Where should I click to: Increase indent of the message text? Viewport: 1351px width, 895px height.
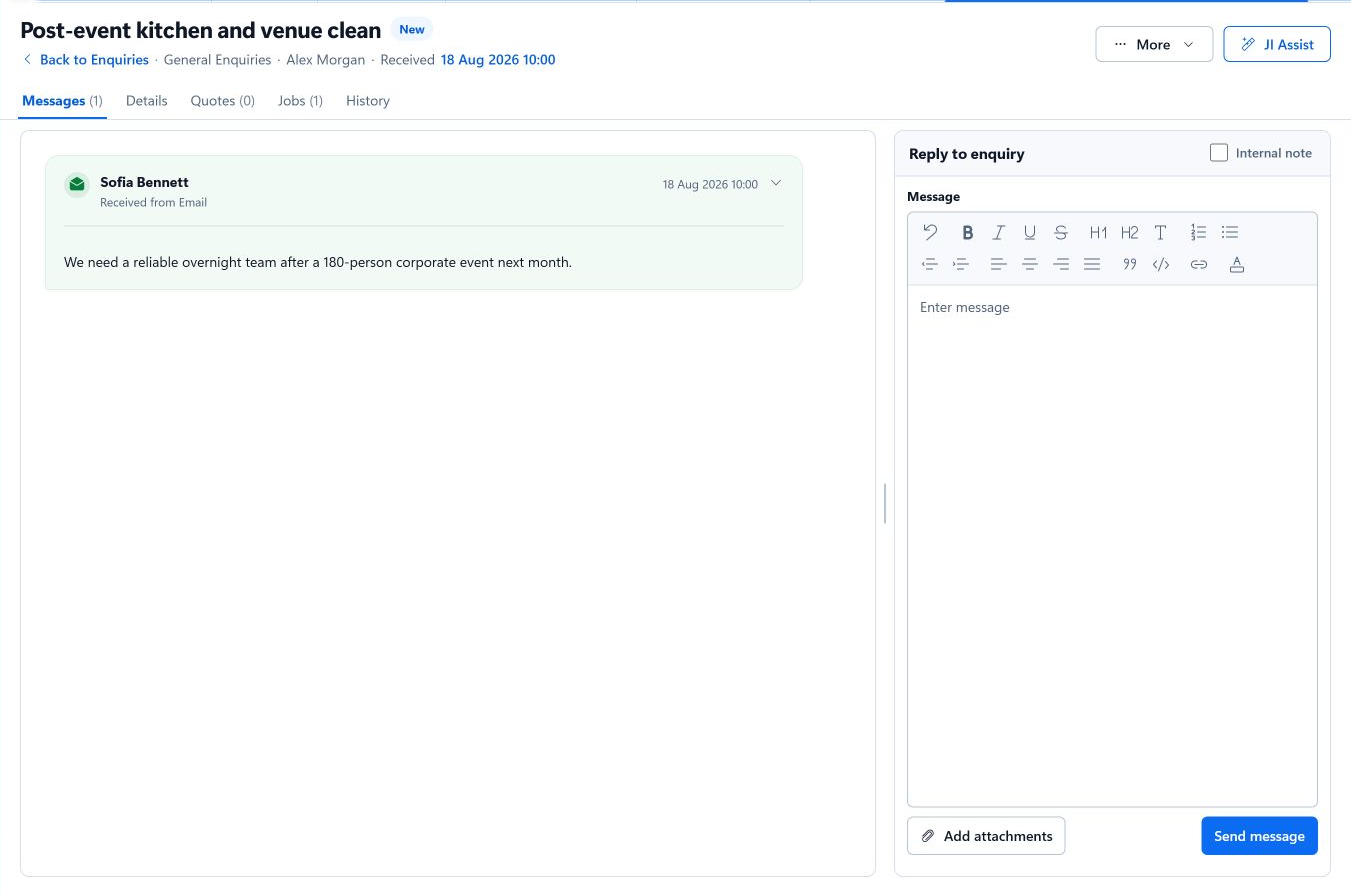pos(961,264)
